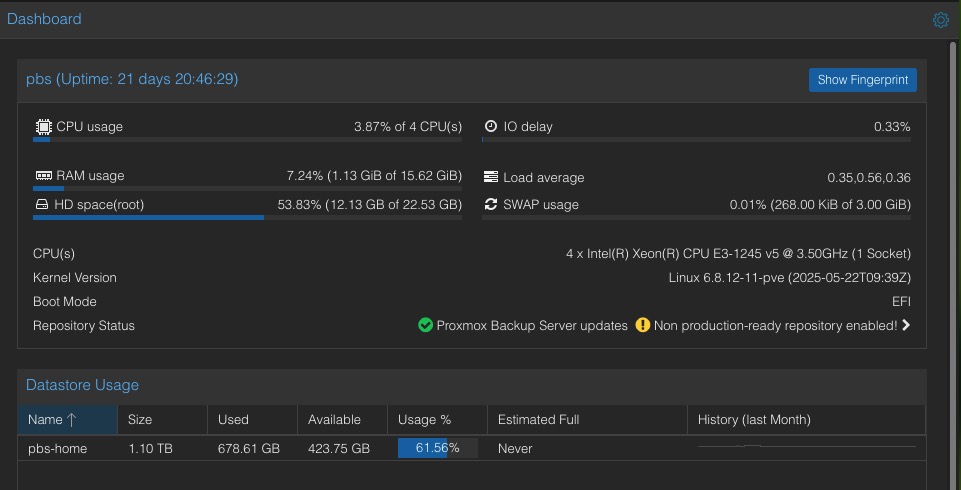Click the CPU usage chip icon
The image size is (961, 490).
[43, 127]
